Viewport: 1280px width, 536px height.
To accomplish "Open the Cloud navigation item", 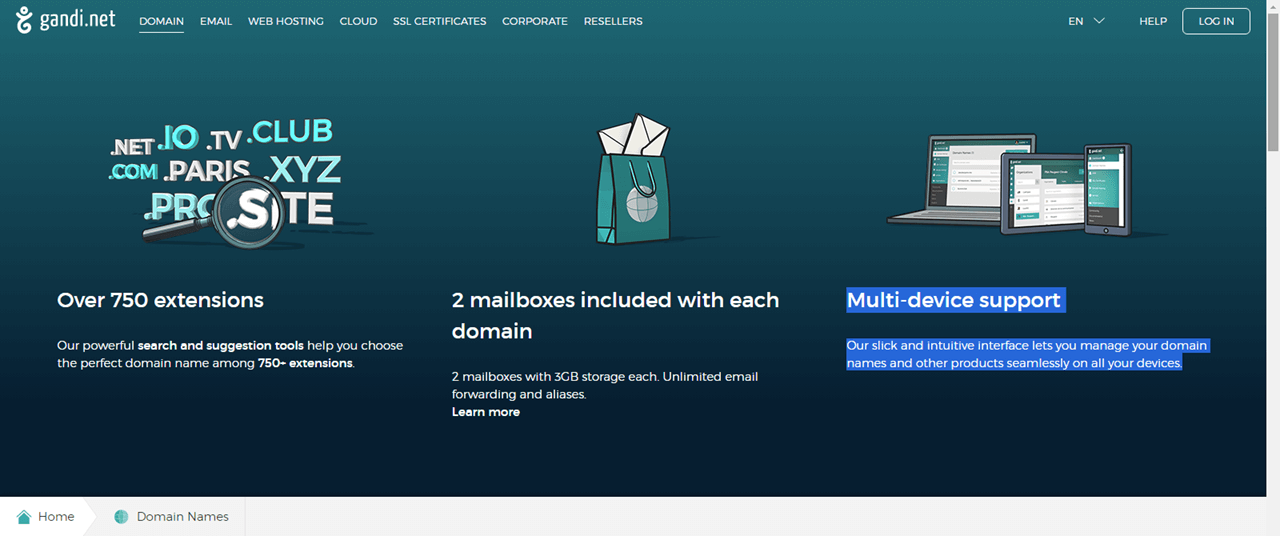I will coord(358,21).
